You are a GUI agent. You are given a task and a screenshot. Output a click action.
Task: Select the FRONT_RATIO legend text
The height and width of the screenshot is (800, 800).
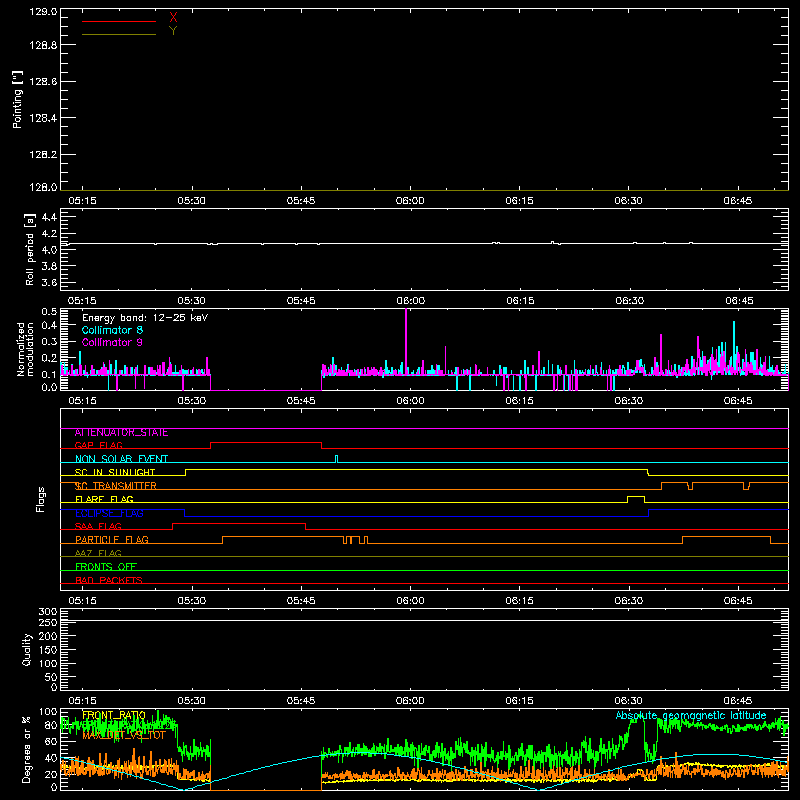(x=114, y=715)
